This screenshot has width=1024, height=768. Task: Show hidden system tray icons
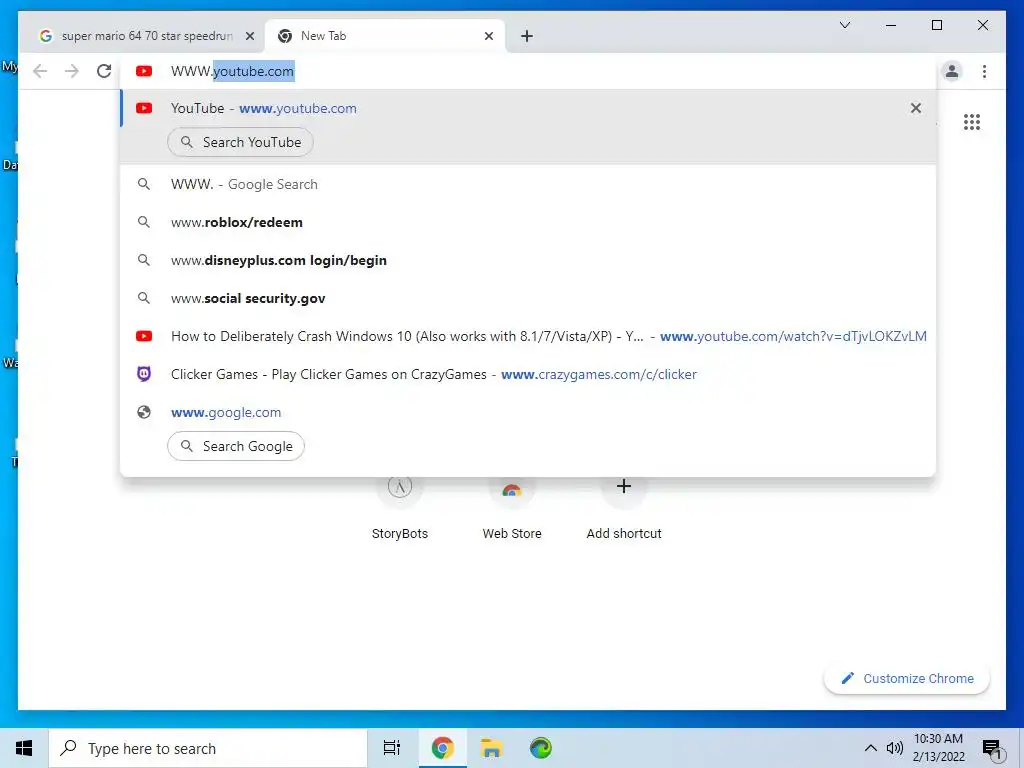(x=871, y=748)
